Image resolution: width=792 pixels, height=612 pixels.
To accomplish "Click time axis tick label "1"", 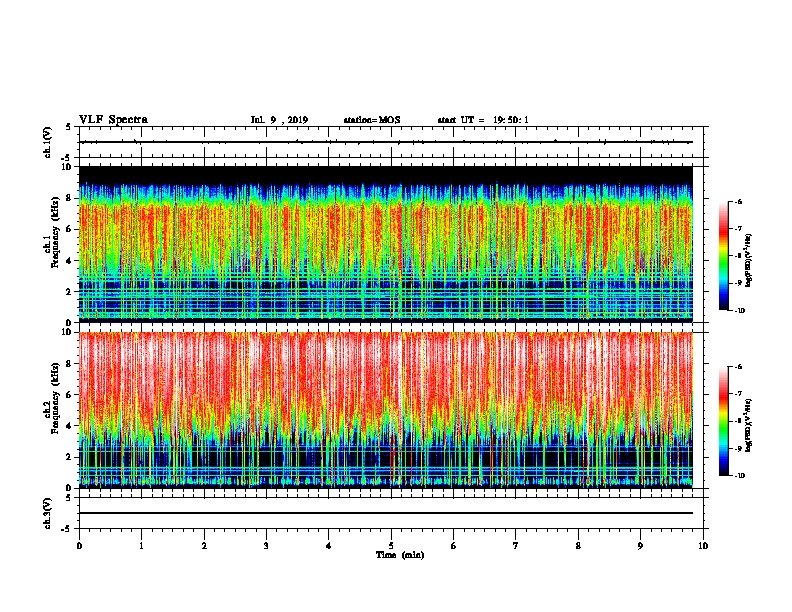I will tap(142, 546).
